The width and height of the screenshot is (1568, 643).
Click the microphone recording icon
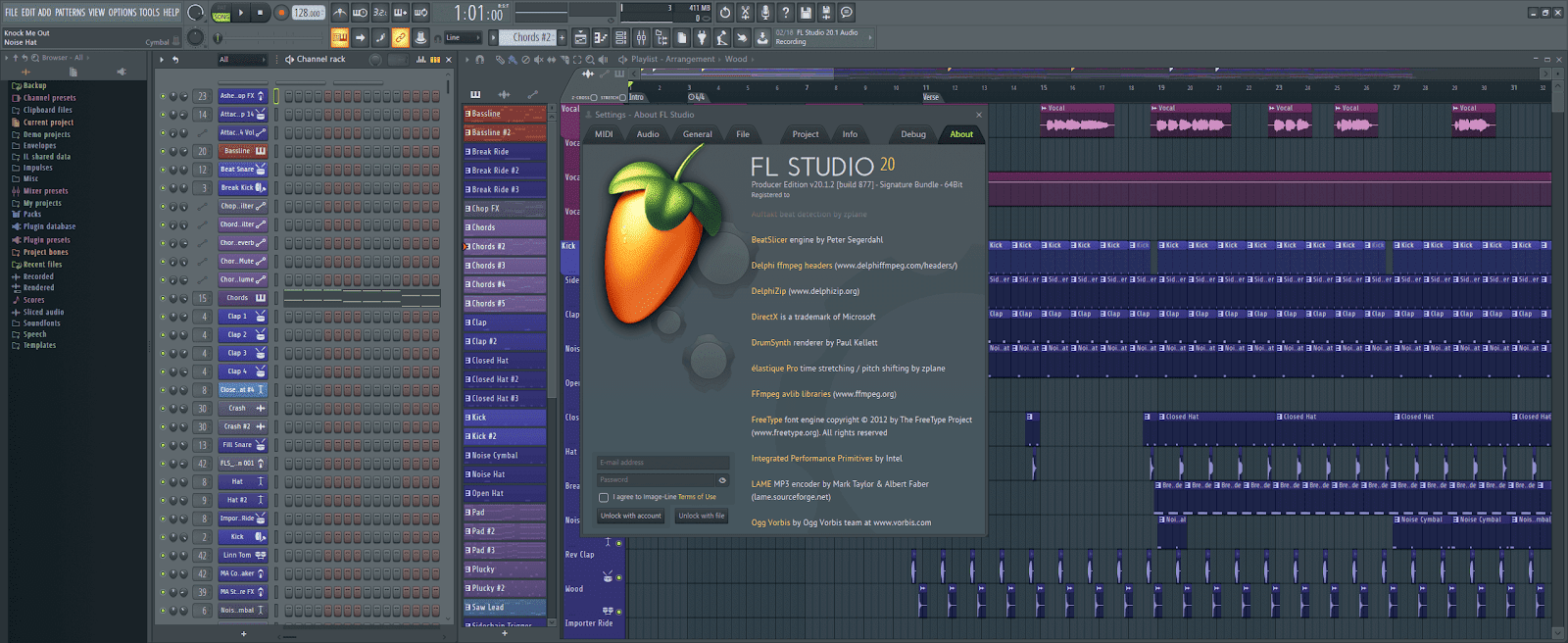(x=765, y=13)
